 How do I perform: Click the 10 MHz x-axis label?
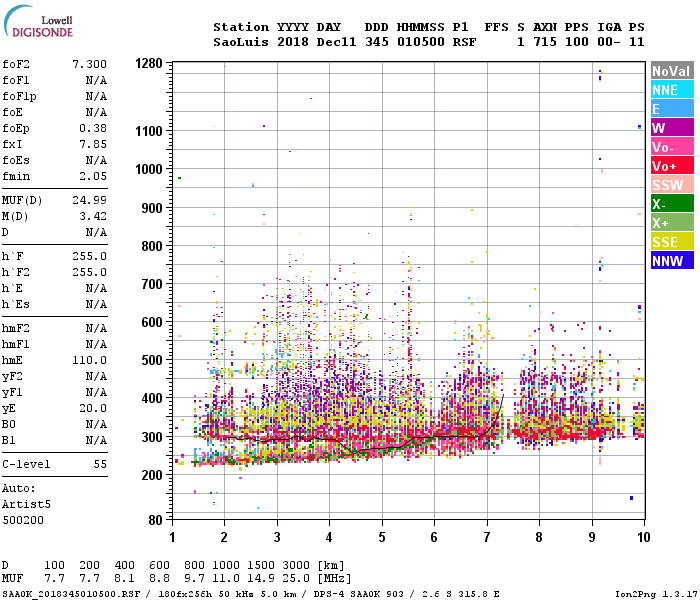click(x=643, y=537)
